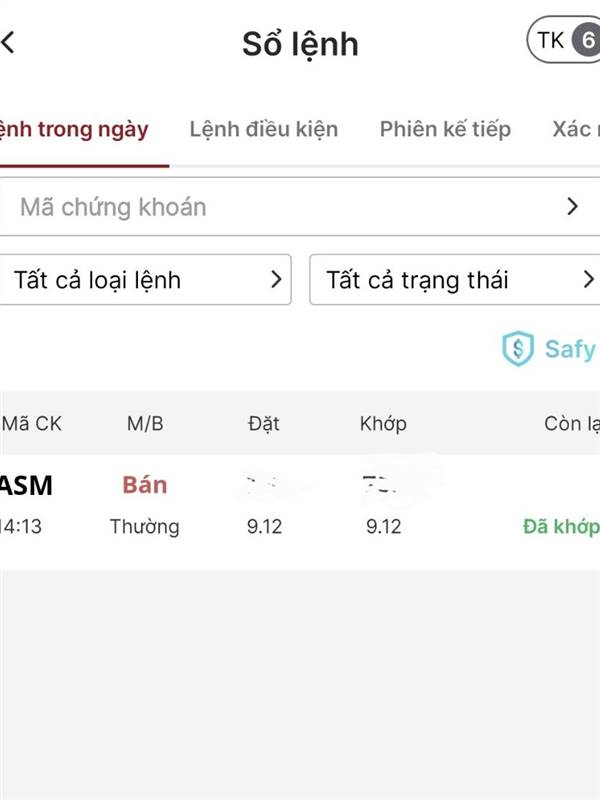Tap the Đặt column header
This screenshot has height=800, width=600.
tap(264, 424)
